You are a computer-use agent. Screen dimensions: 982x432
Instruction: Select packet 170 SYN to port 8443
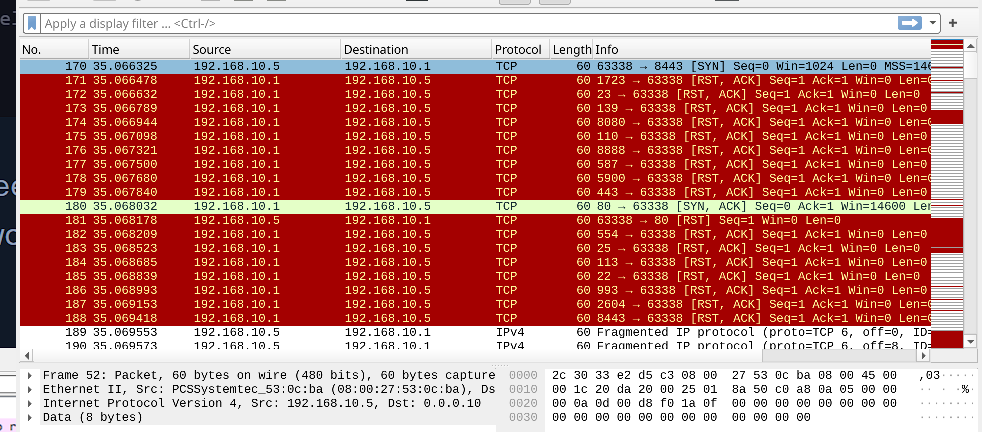475,66
